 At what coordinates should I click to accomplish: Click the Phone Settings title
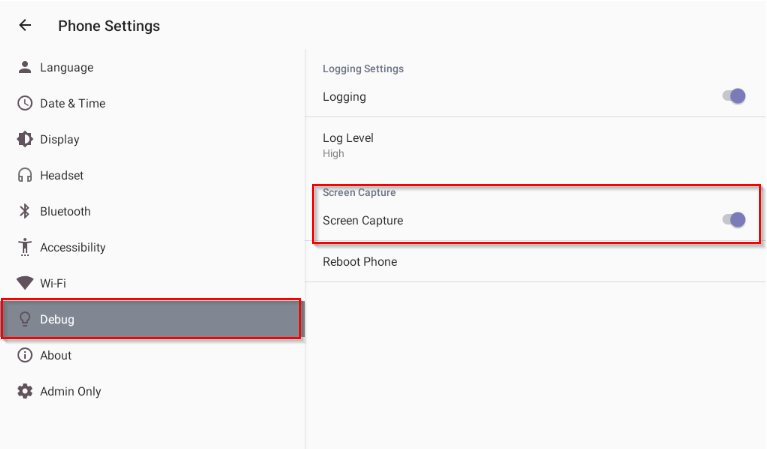(109, 26)
